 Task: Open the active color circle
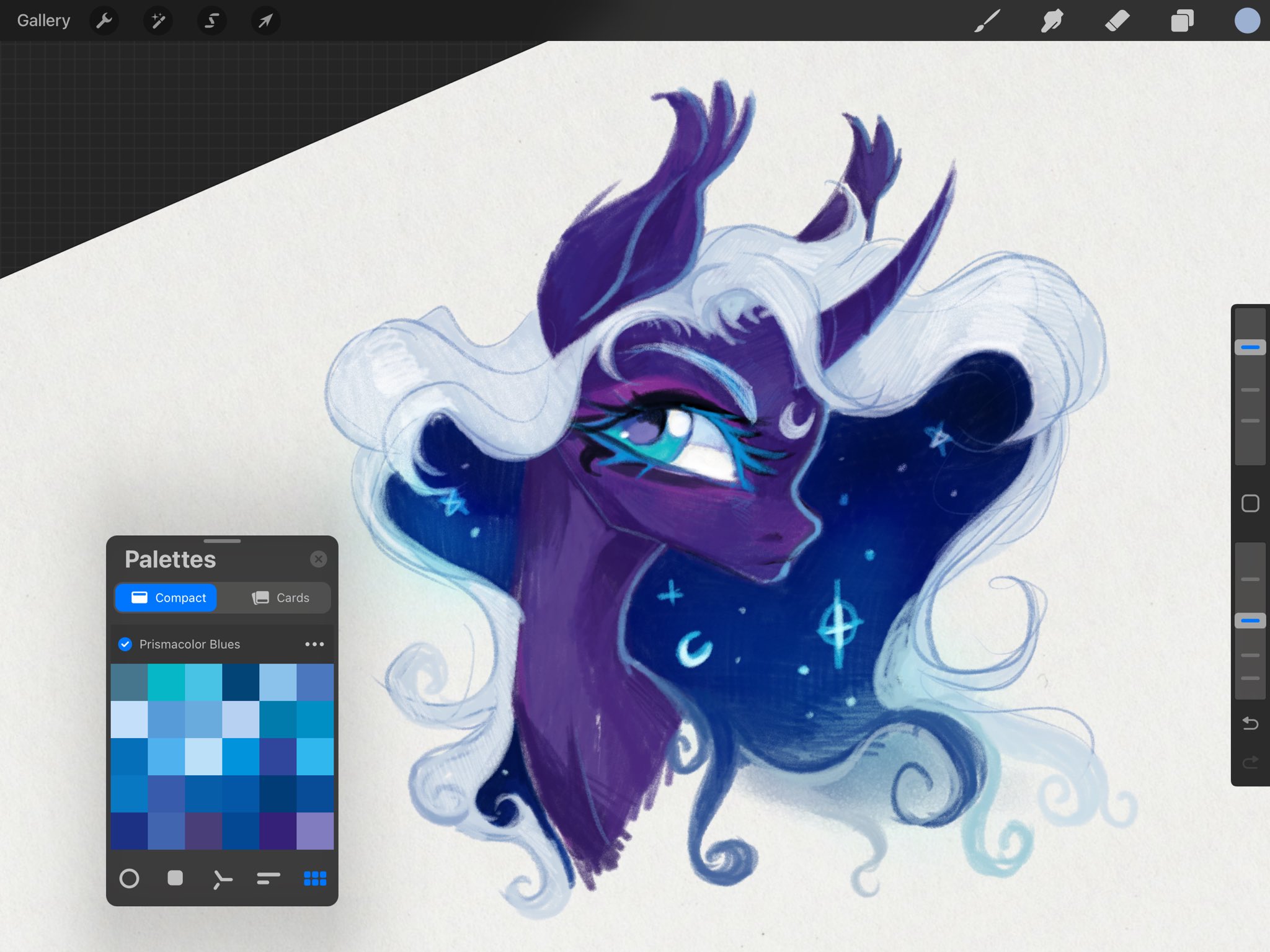click(x=1246, y=21)
